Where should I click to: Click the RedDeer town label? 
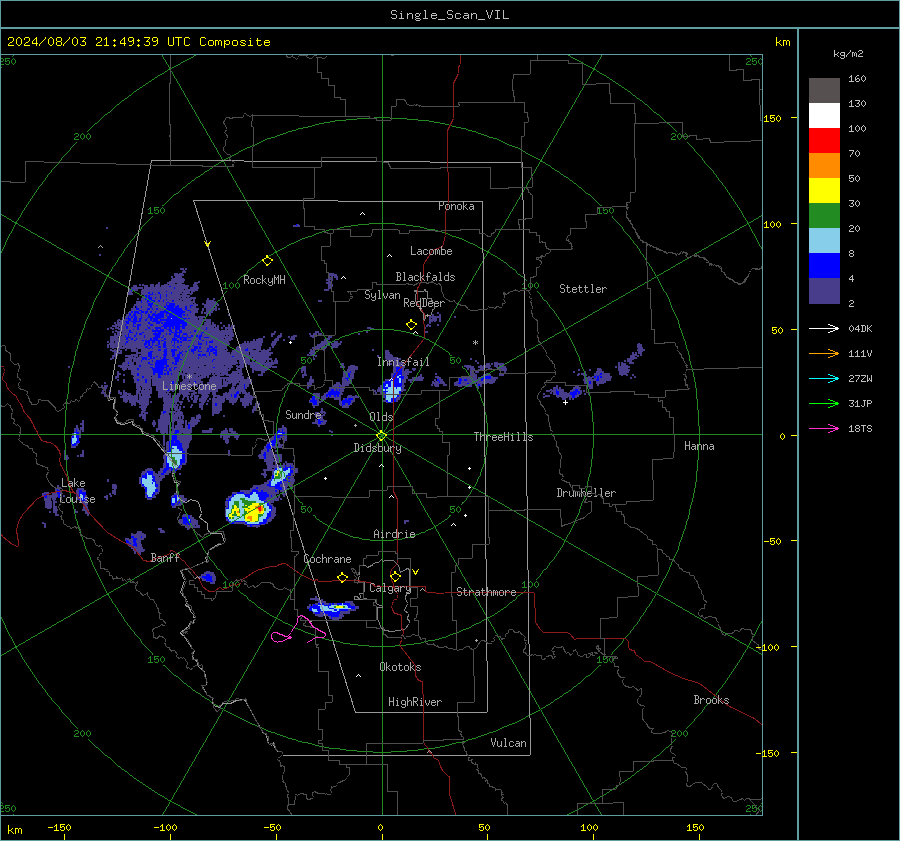click(424, 303)
